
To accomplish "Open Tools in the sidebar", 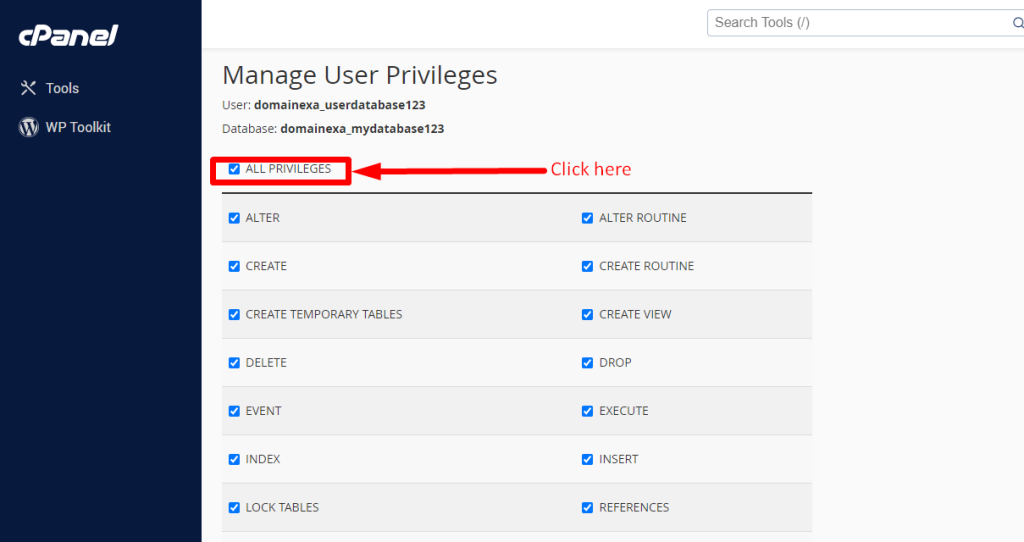I will tap(61, 88).
